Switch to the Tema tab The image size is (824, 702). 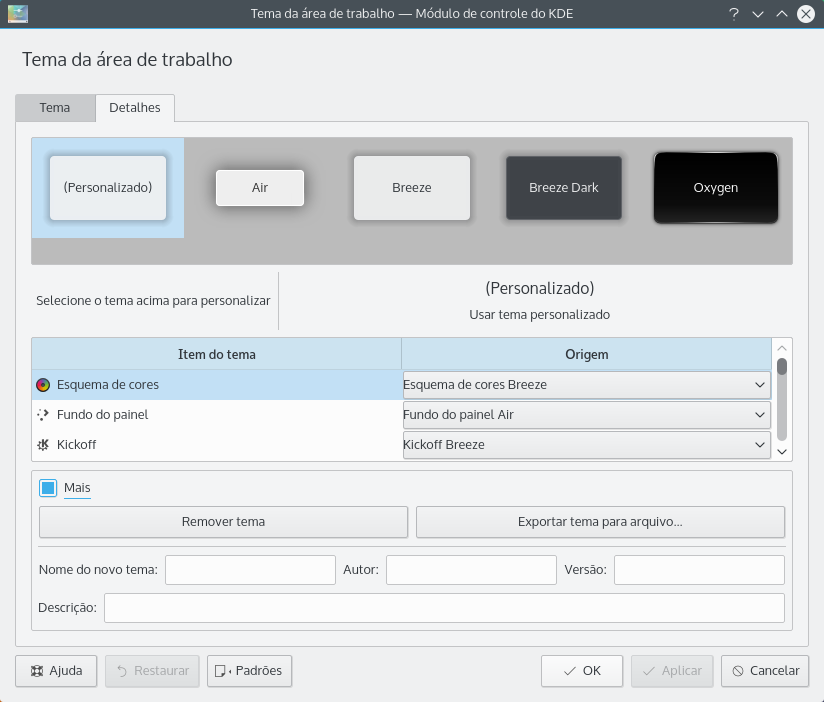pyautogui.click(x=55, y=108)
